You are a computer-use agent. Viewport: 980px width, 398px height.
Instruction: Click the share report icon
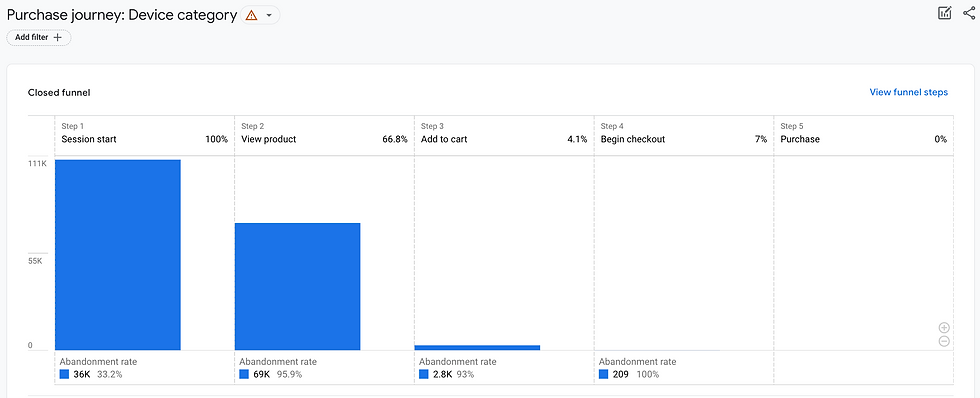[x=969, y=12]
